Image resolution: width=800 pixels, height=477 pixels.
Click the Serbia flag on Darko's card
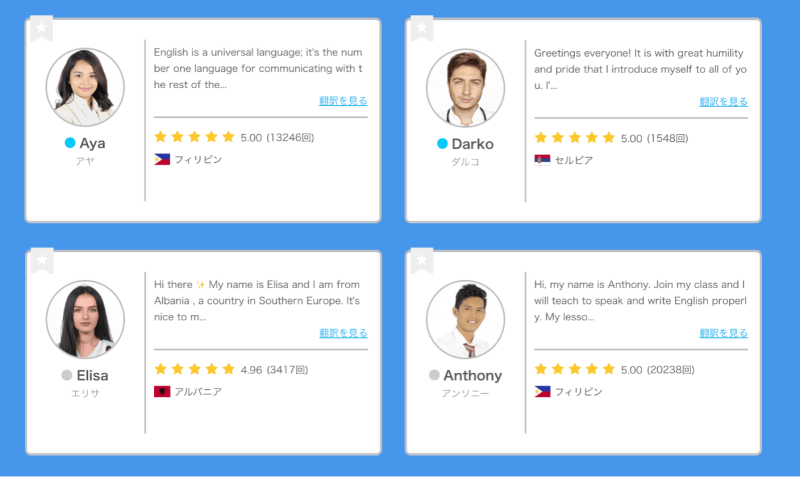542,159
